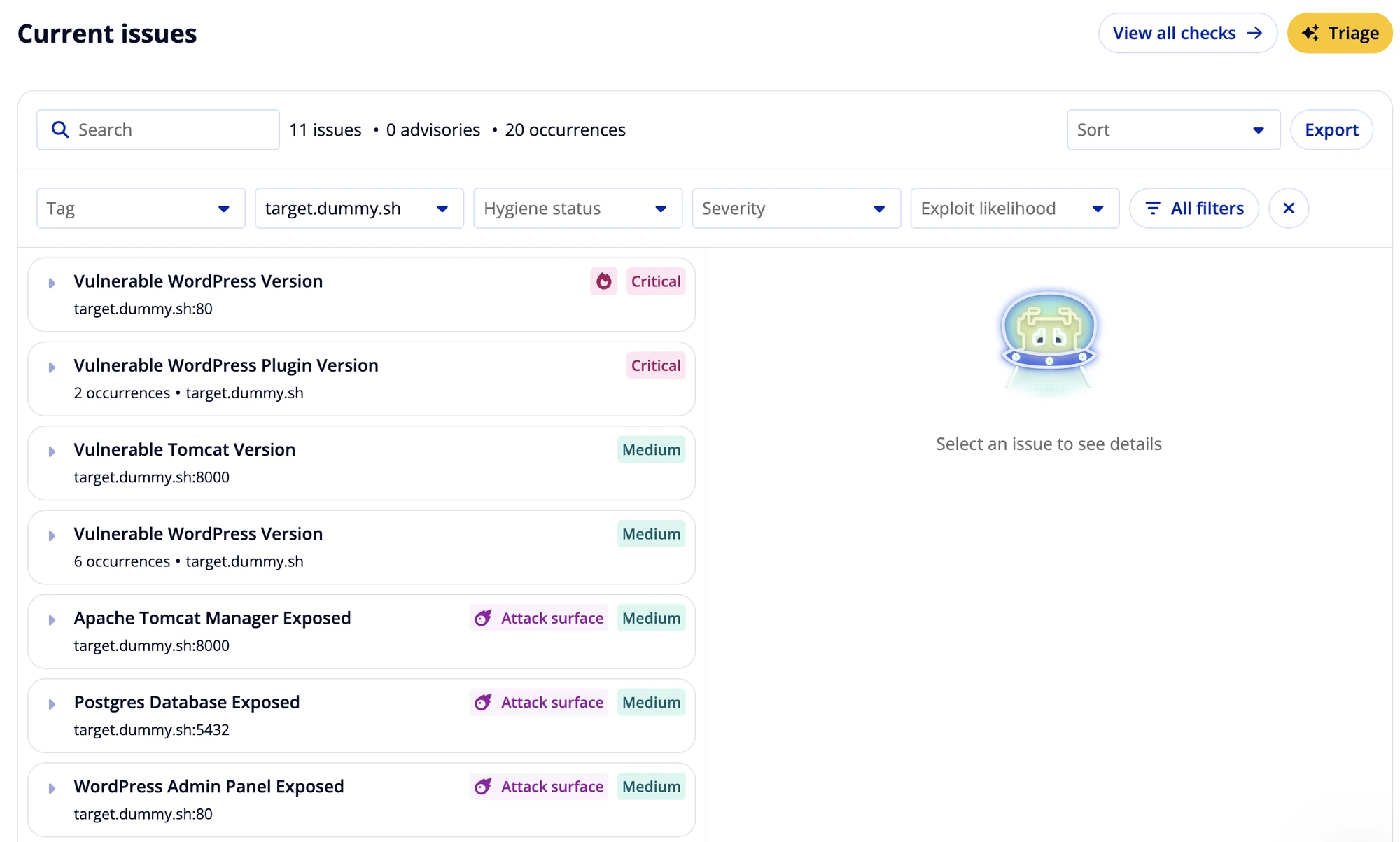Viewport: 1400px width, 842px height.
Task: Click the '11 issues' count text
Action: [325, 129]
